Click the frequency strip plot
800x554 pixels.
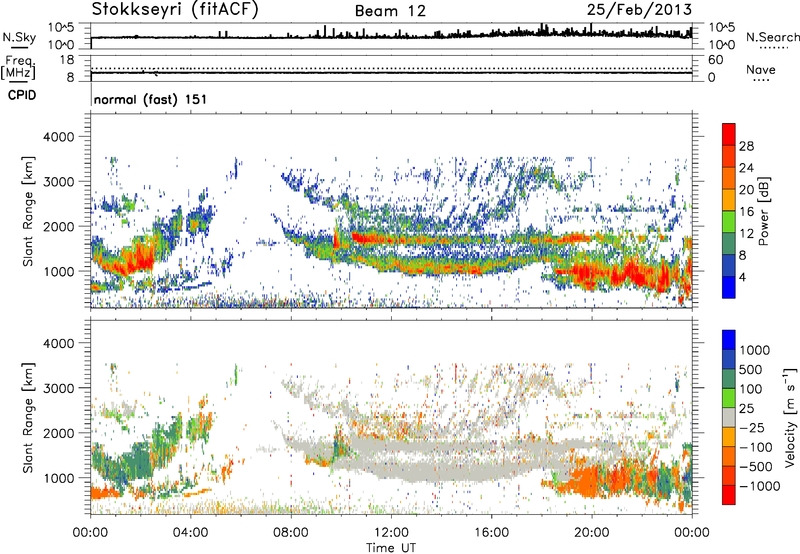coord(391,68)
